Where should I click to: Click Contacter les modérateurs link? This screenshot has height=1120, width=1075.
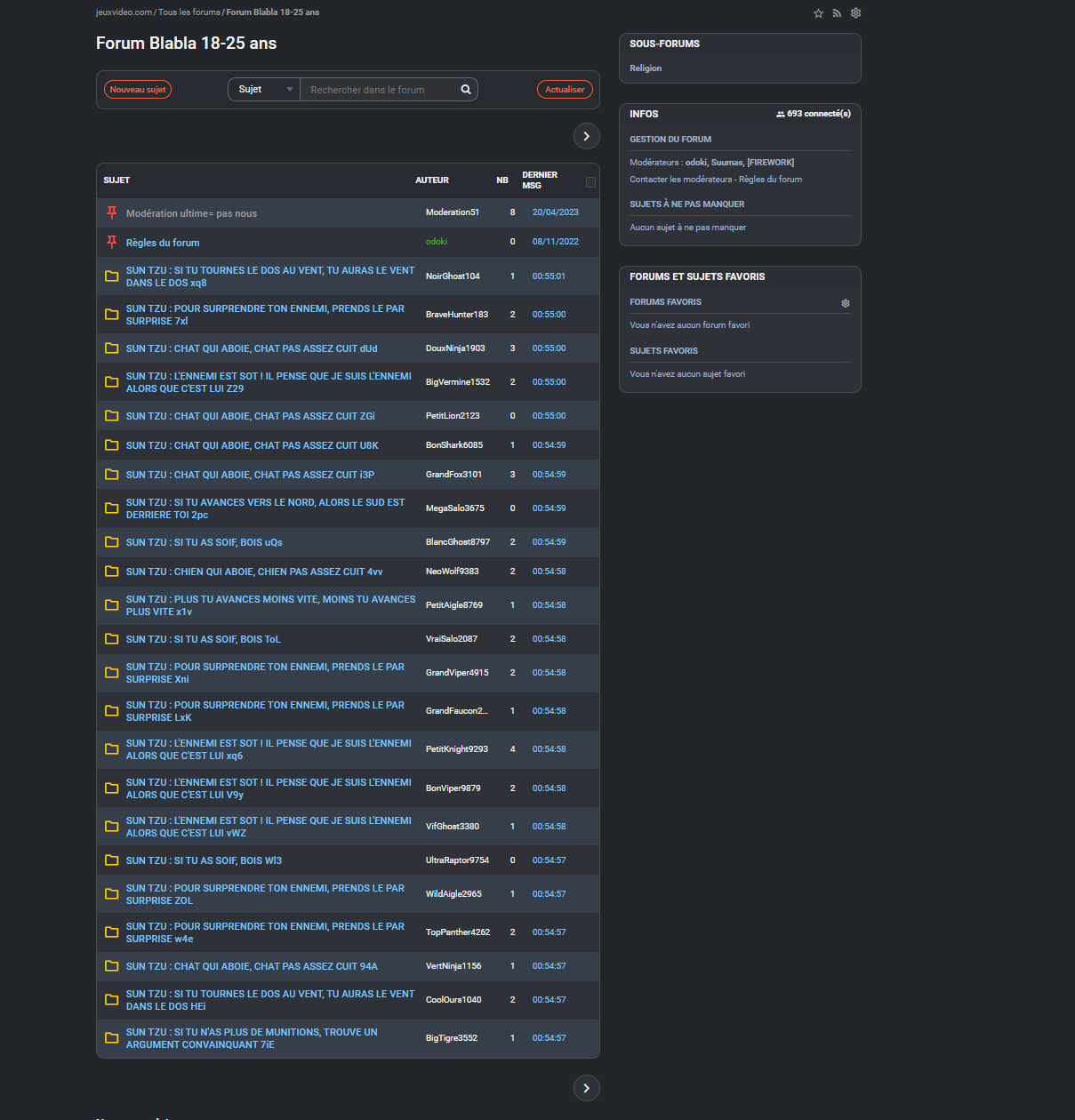(x=680, y=180)
